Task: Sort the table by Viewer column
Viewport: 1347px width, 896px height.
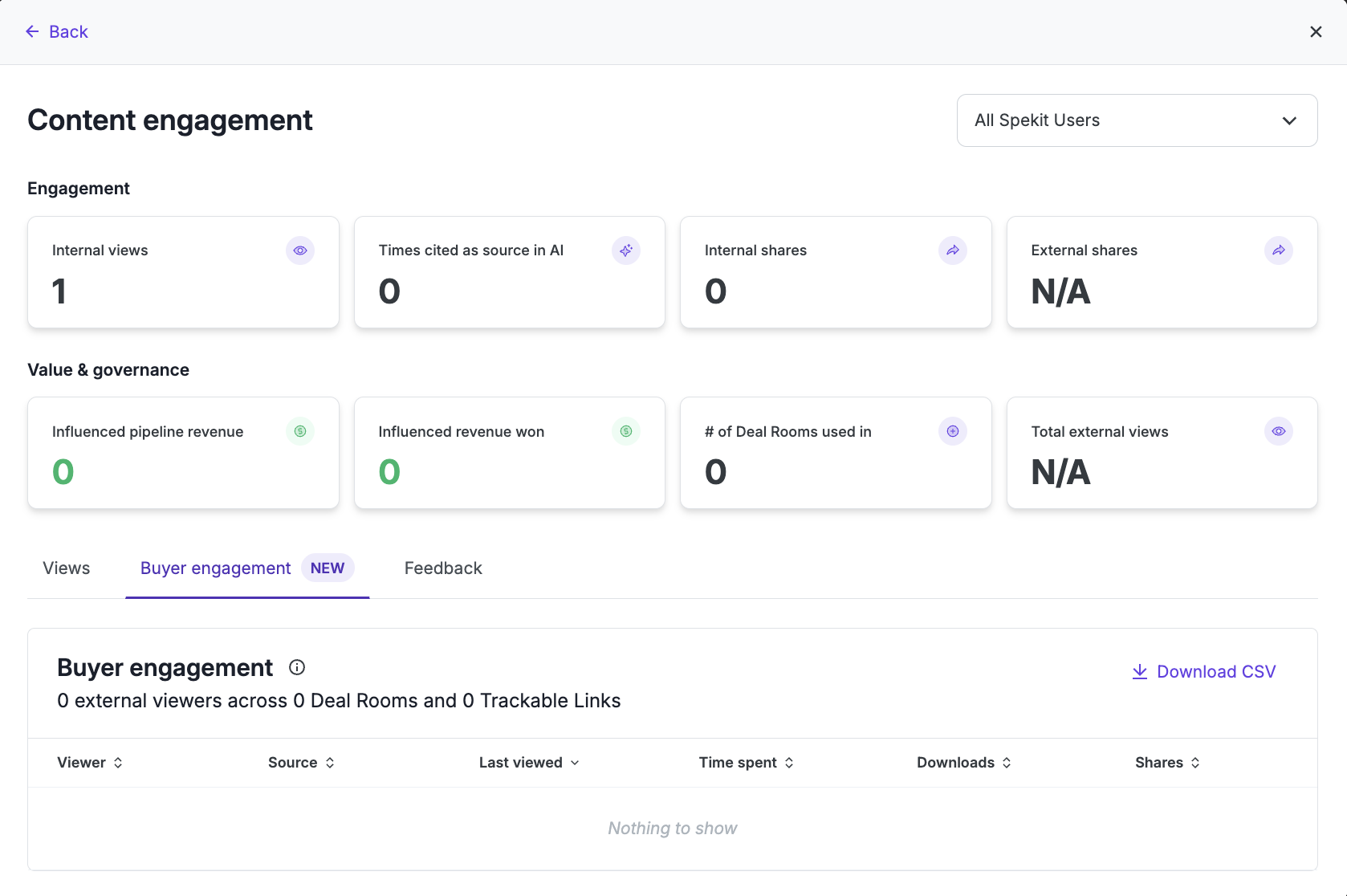Action: [x=90, y=763]
